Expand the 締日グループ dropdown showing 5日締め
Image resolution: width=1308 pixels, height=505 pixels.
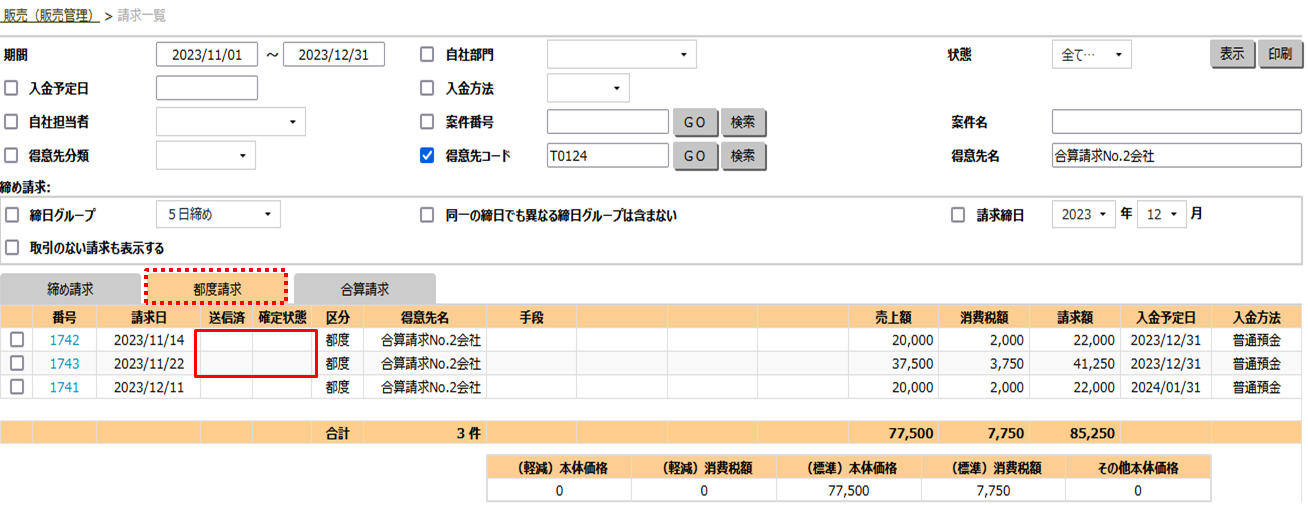point(218,214)
